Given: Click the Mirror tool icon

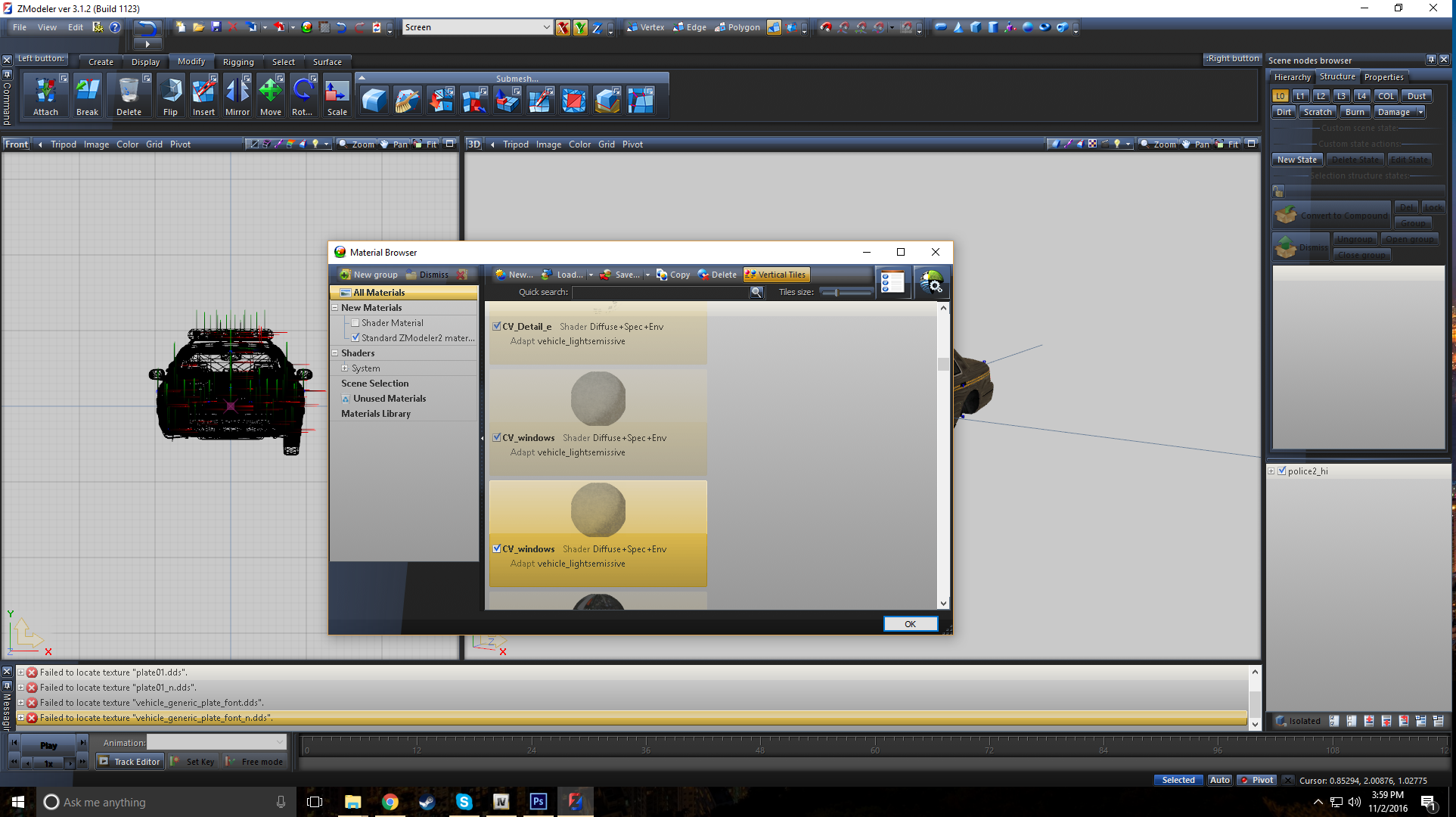Looking at the screenshot, I should coord(237,92).
